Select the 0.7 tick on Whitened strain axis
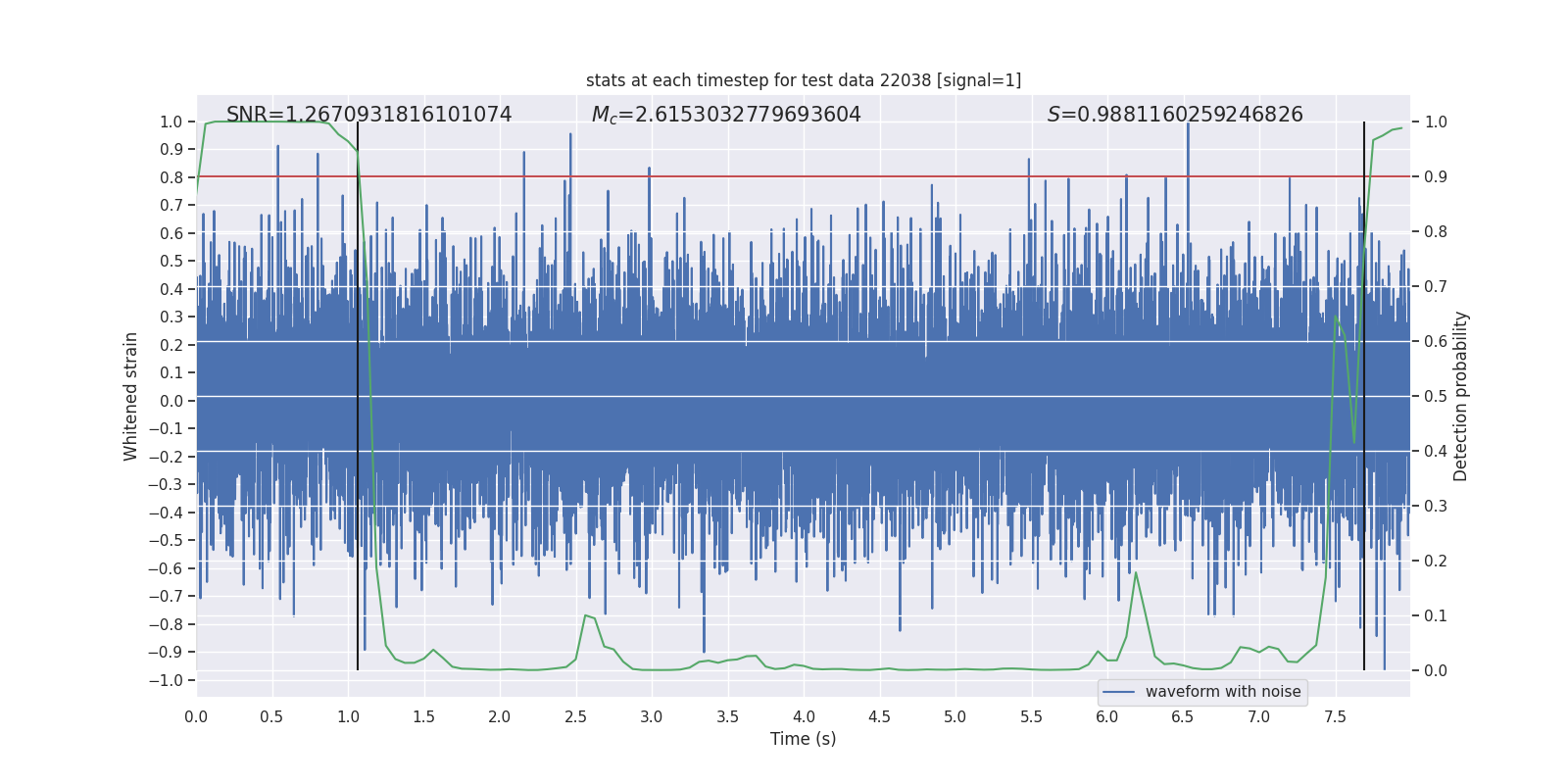The width and height of the screenshot is (1568, 784). 171,205
